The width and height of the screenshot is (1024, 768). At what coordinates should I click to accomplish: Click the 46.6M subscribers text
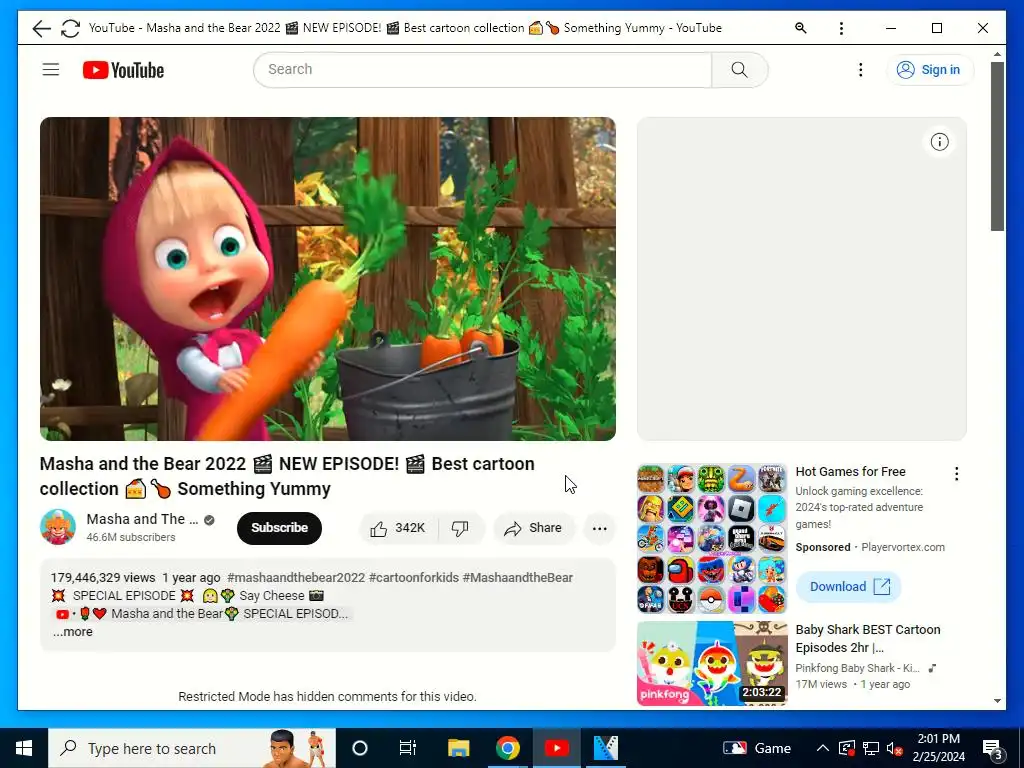131,537
